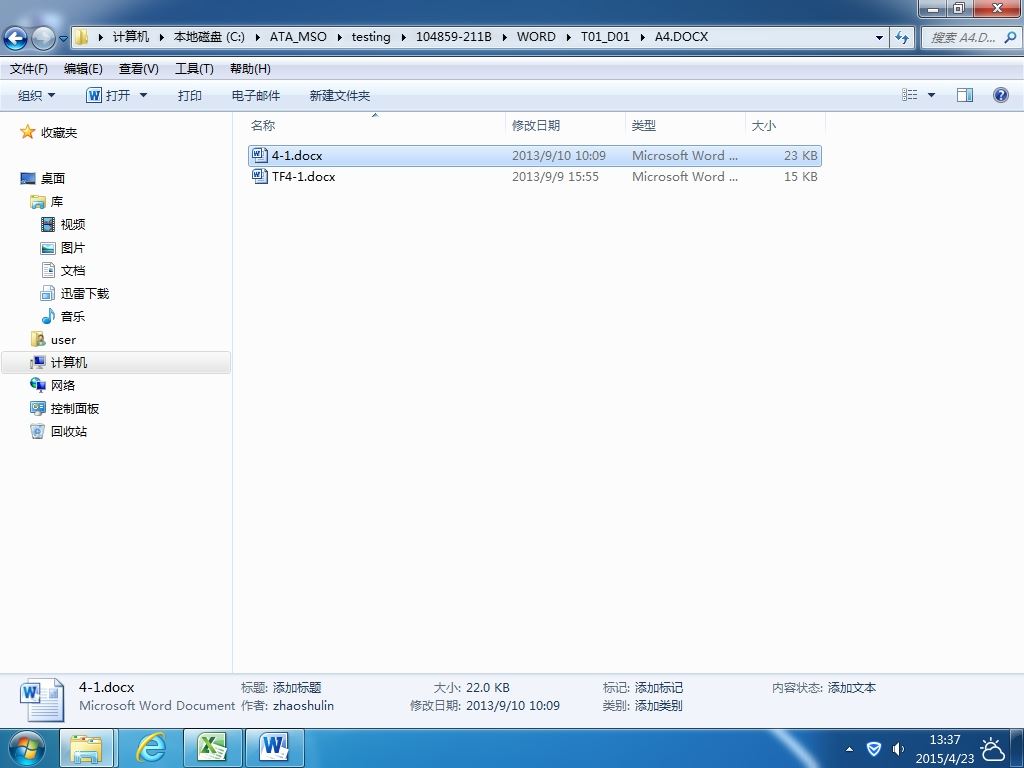This screenshot has height=768, width=1024.
Task: Click the 新建文件夹 button
Action: [340, 95]
